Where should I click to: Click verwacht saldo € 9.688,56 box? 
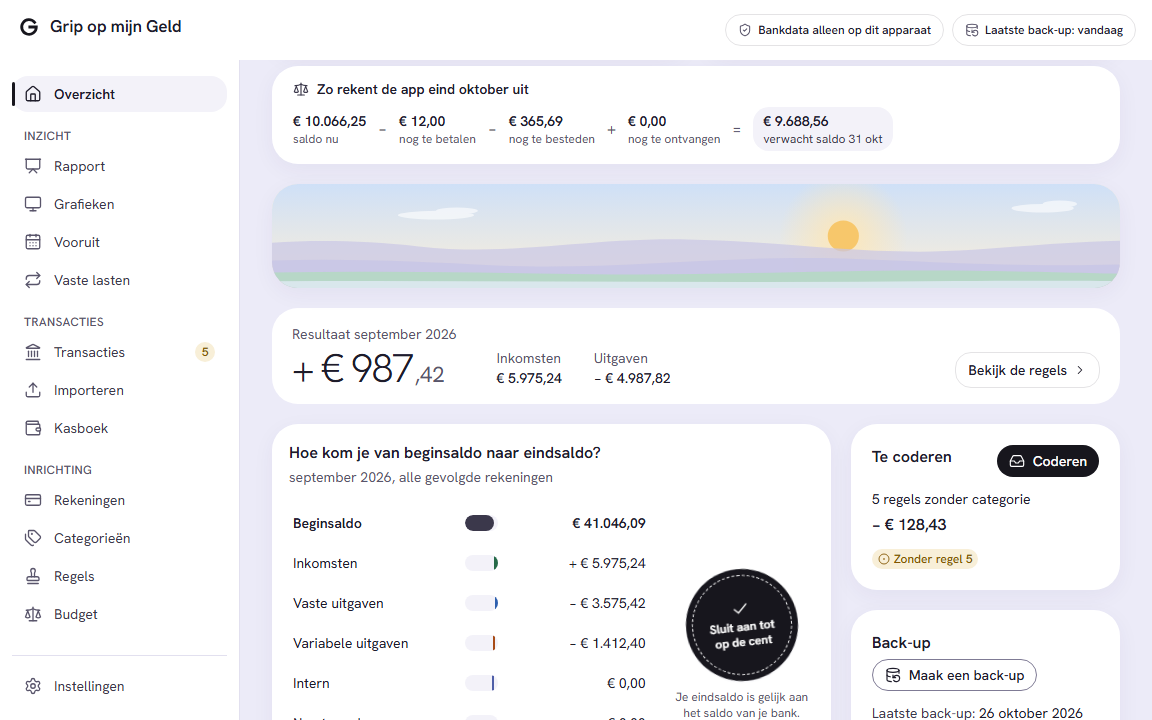[823, 129]
